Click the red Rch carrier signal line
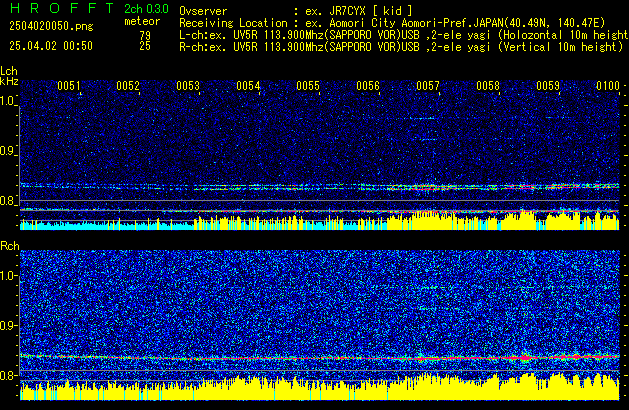629x410 pixels. click(x=320, y=357)
